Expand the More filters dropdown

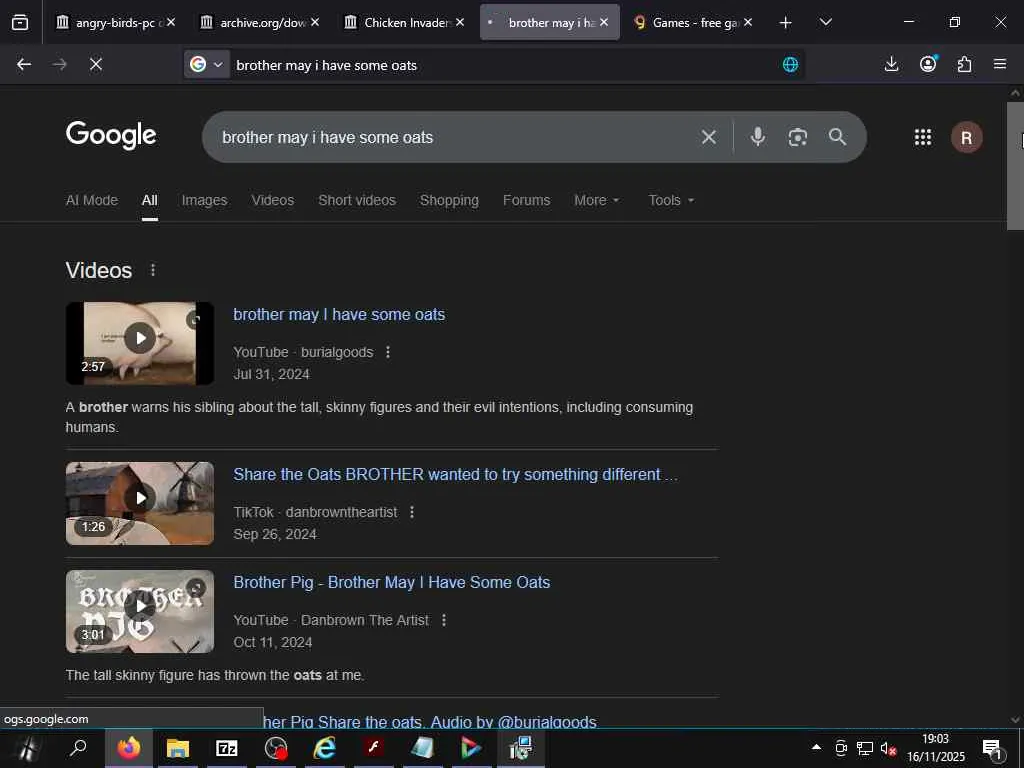pos(597,200)
